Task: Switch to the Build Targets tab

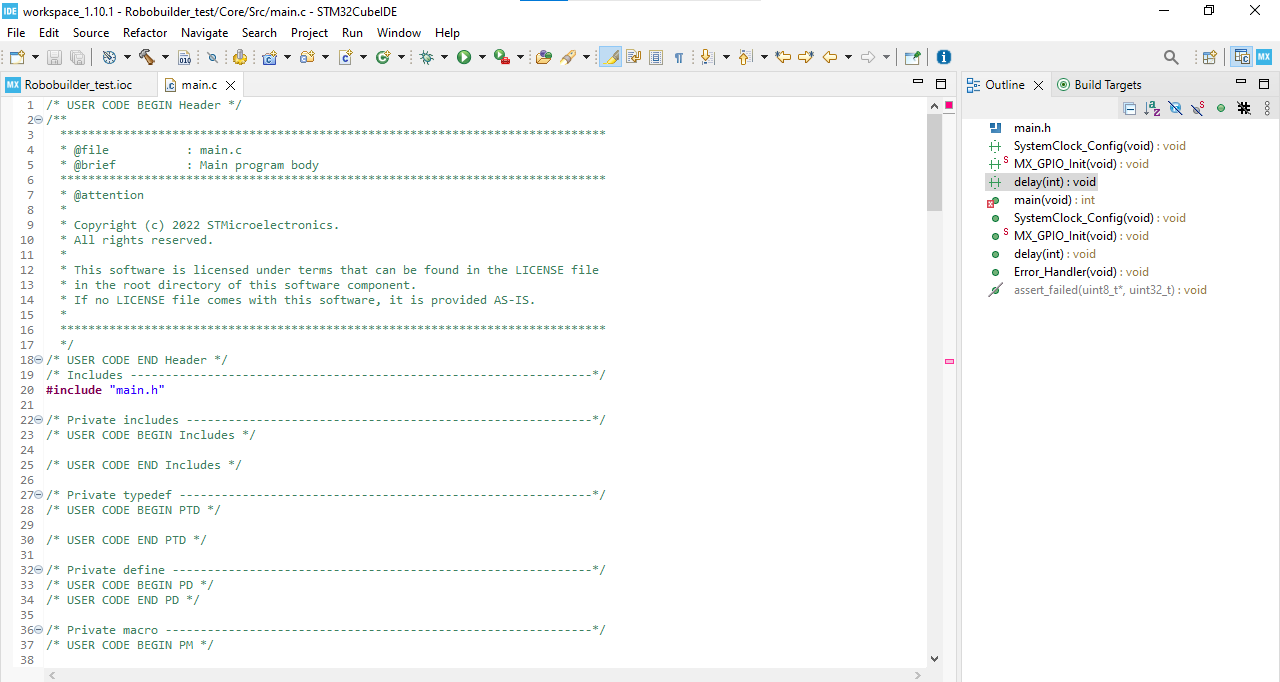Action: pyautogui.click(x=1099, y=85)
